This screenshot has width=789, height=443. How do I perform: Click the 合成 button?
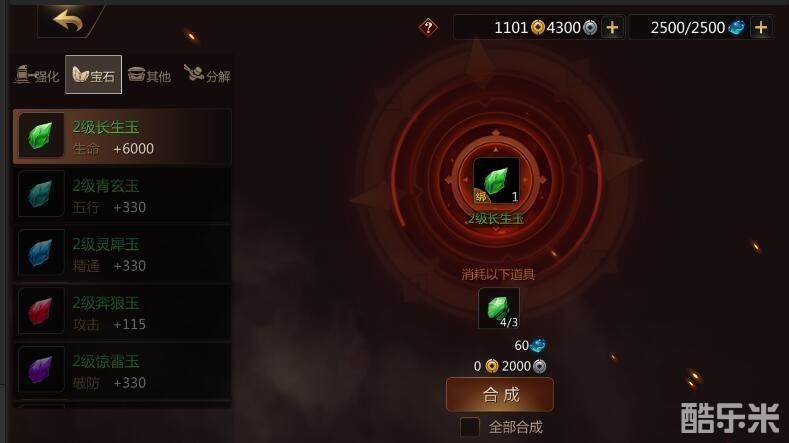pos(500,395)
